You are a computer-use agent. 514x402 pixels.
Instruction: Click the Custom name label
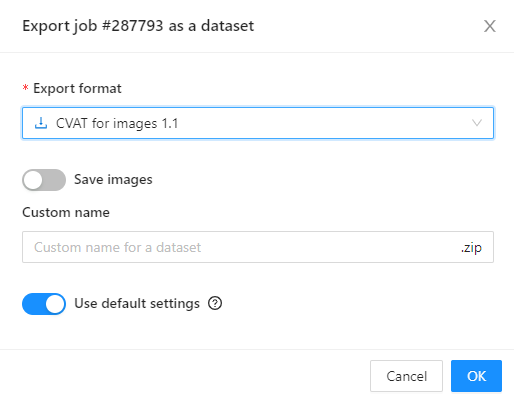[66, 212]
